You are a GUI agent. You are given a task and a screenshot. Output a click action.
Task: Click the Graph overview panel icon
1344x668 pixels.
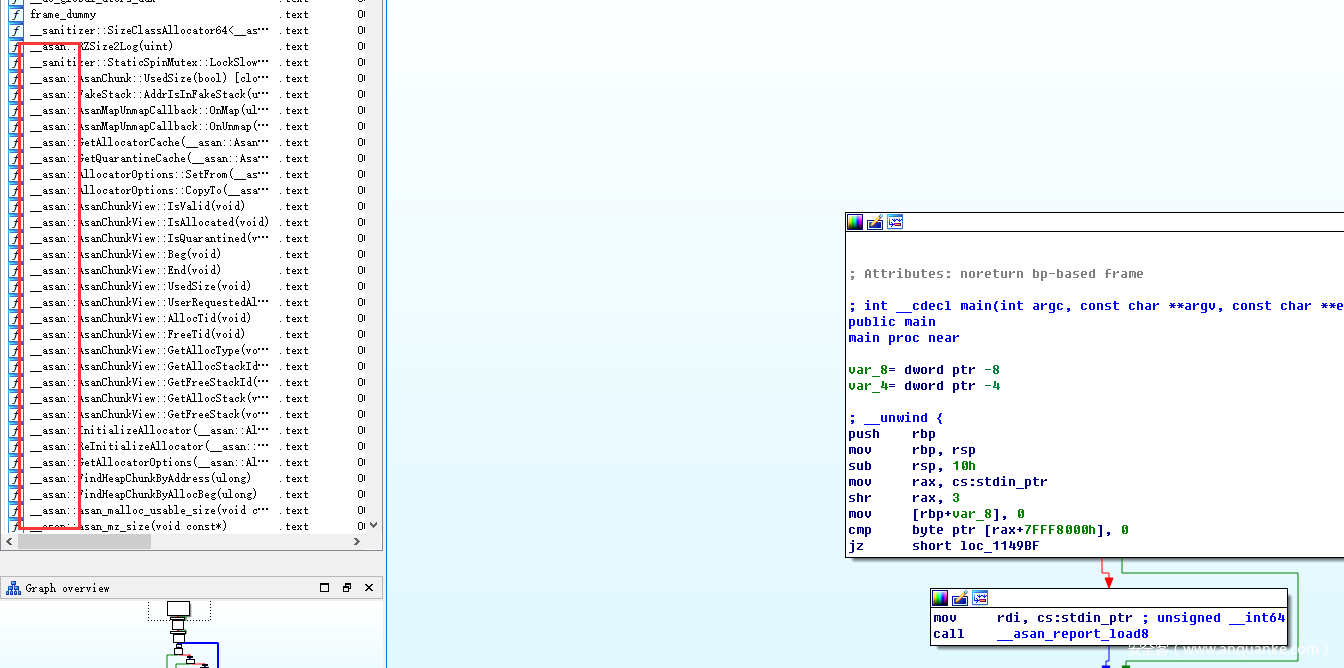click(x=13, y=588)
